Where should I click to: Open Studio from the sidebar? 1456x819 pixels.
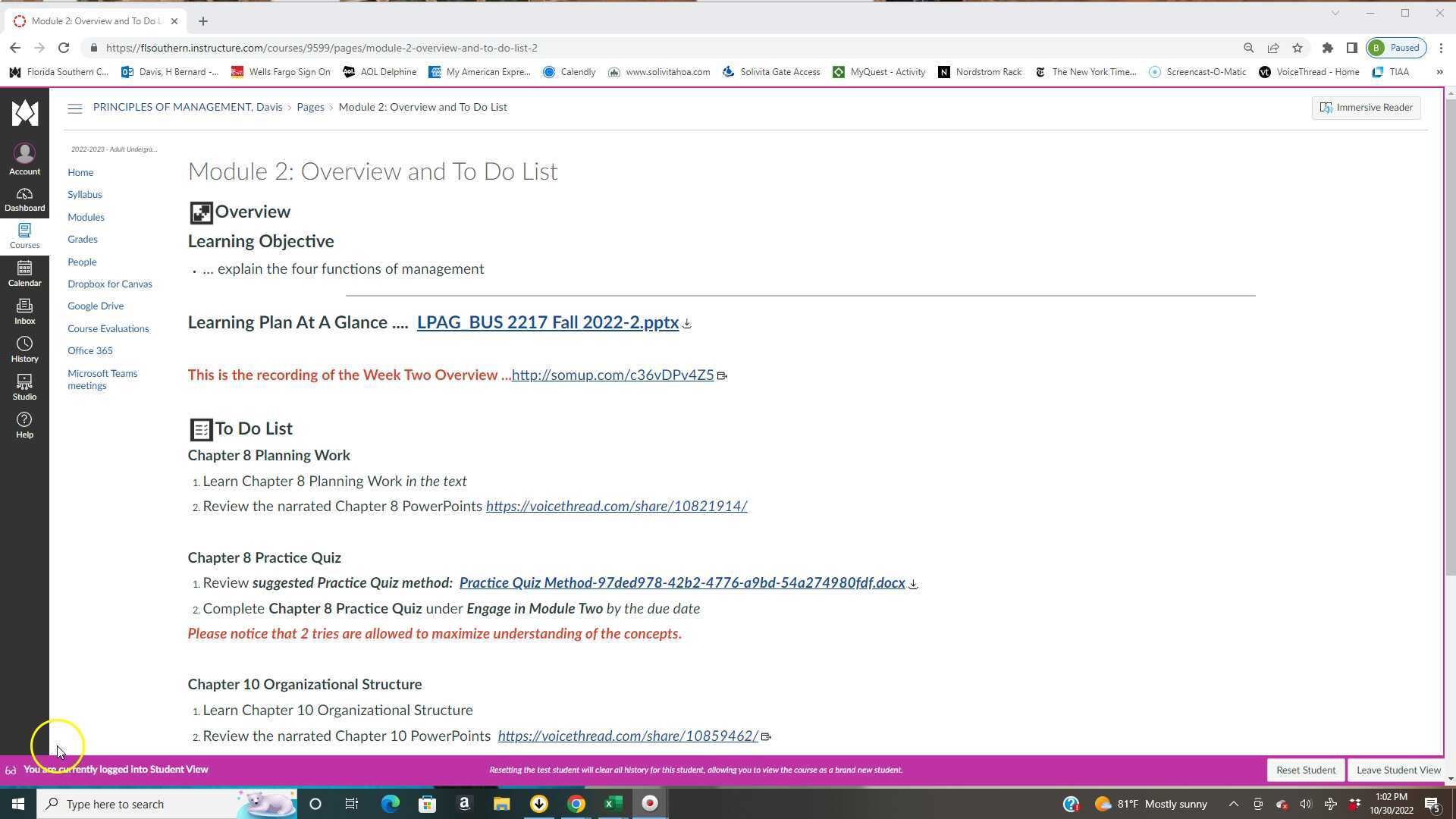(24, 387)
